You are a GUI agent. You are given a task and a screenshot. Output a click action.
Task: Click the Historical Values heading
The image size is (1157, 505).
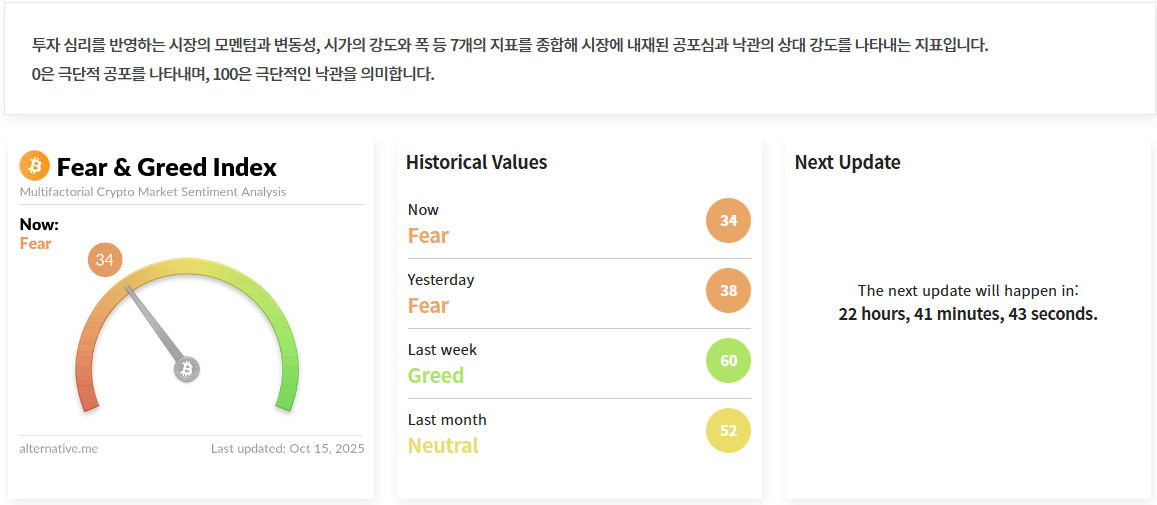tap(476, 162)
